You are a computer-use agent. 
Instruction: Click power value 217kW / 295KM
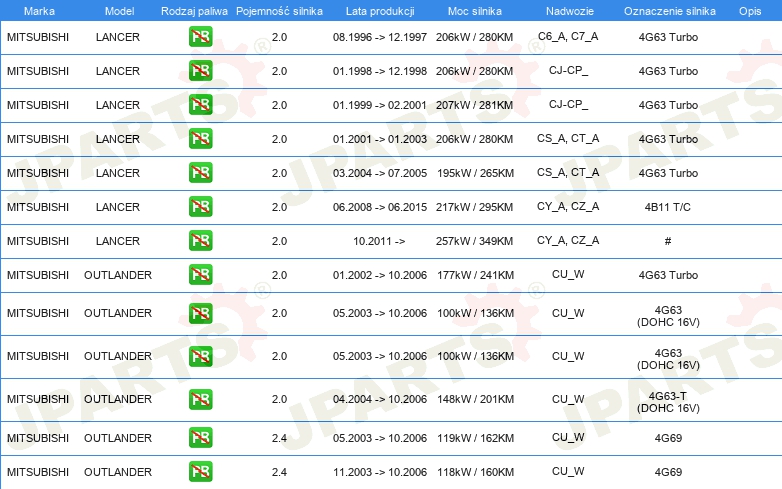click(474, 207)
